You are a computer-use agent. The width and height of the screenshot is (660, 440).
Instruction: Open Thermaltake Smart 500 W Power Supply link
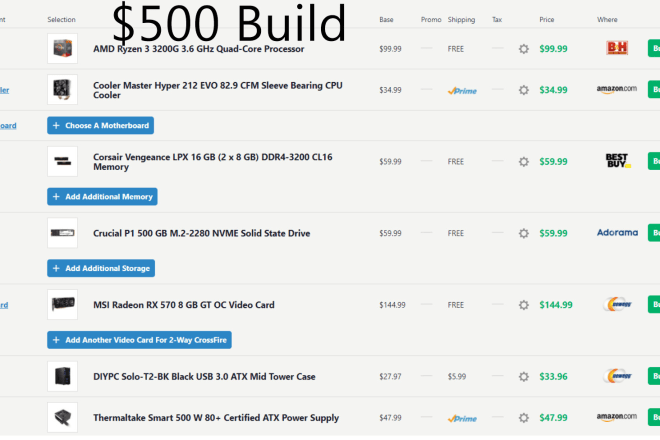216,418
